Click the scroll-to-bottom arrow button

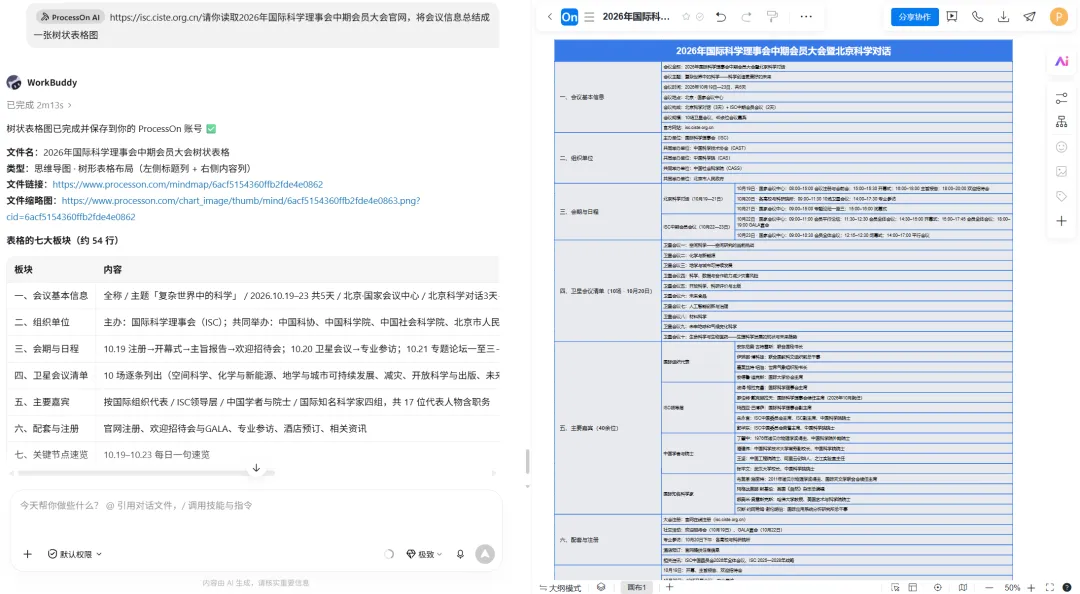(256, 468)
